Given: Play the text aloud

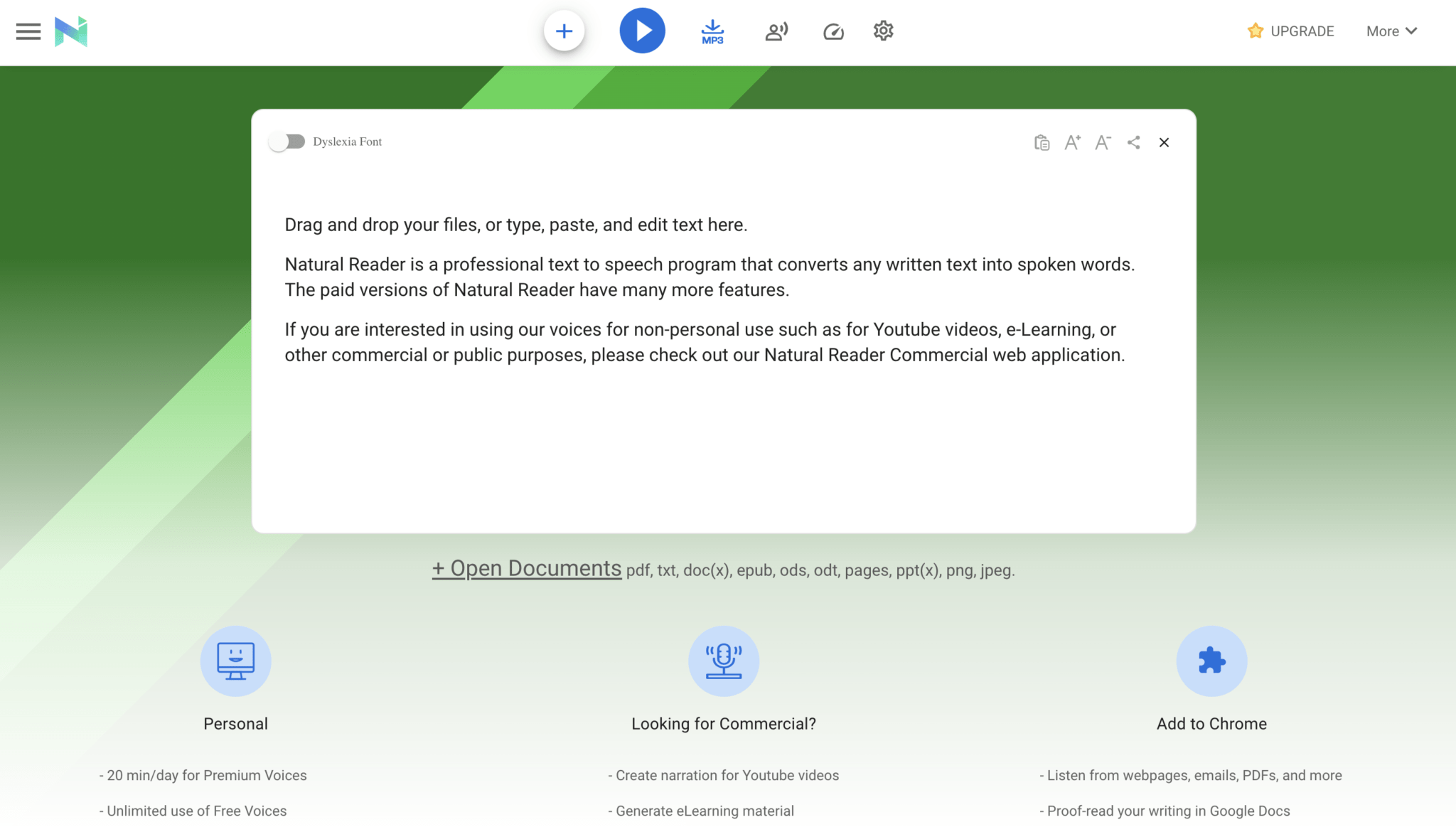Looking at the screenshot, I should point(642,31).
